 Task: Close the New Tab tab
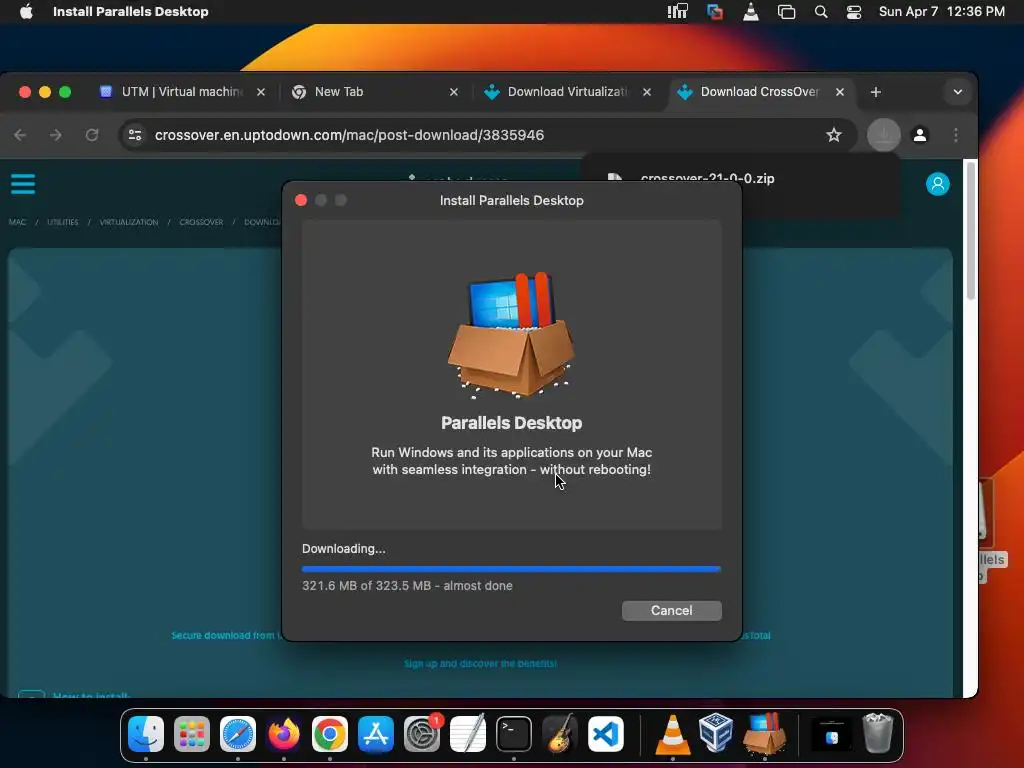pyautogui.click(x=454, y=92)
